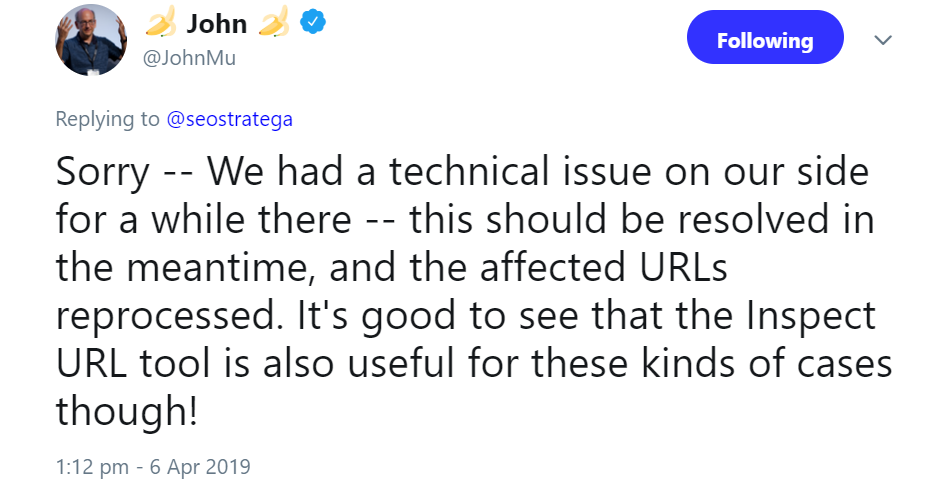Click John's profile avatar photo

click(90, 40)
